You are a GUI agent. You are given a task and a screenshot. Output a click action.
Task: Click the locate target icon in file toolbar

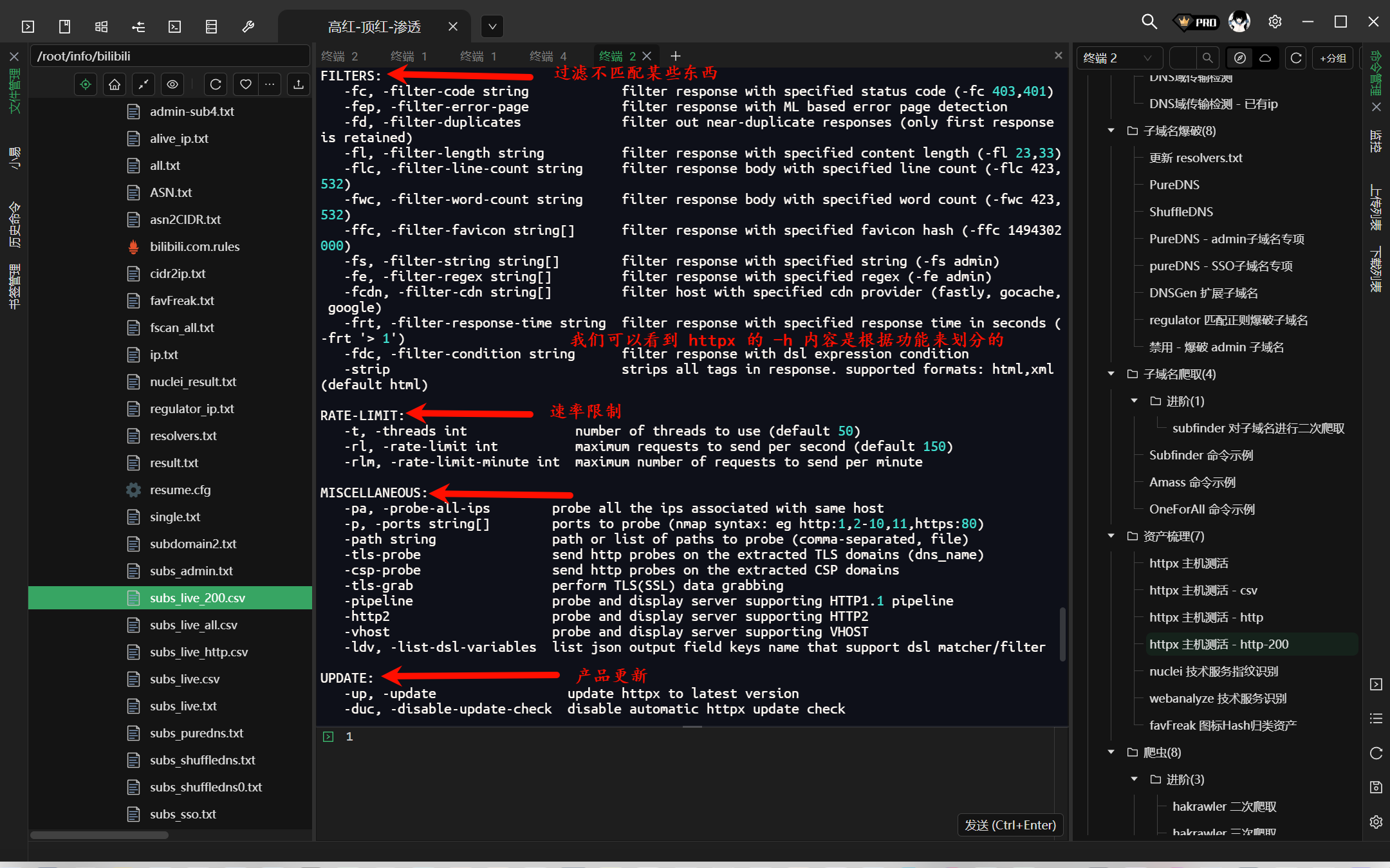point(85,84)
